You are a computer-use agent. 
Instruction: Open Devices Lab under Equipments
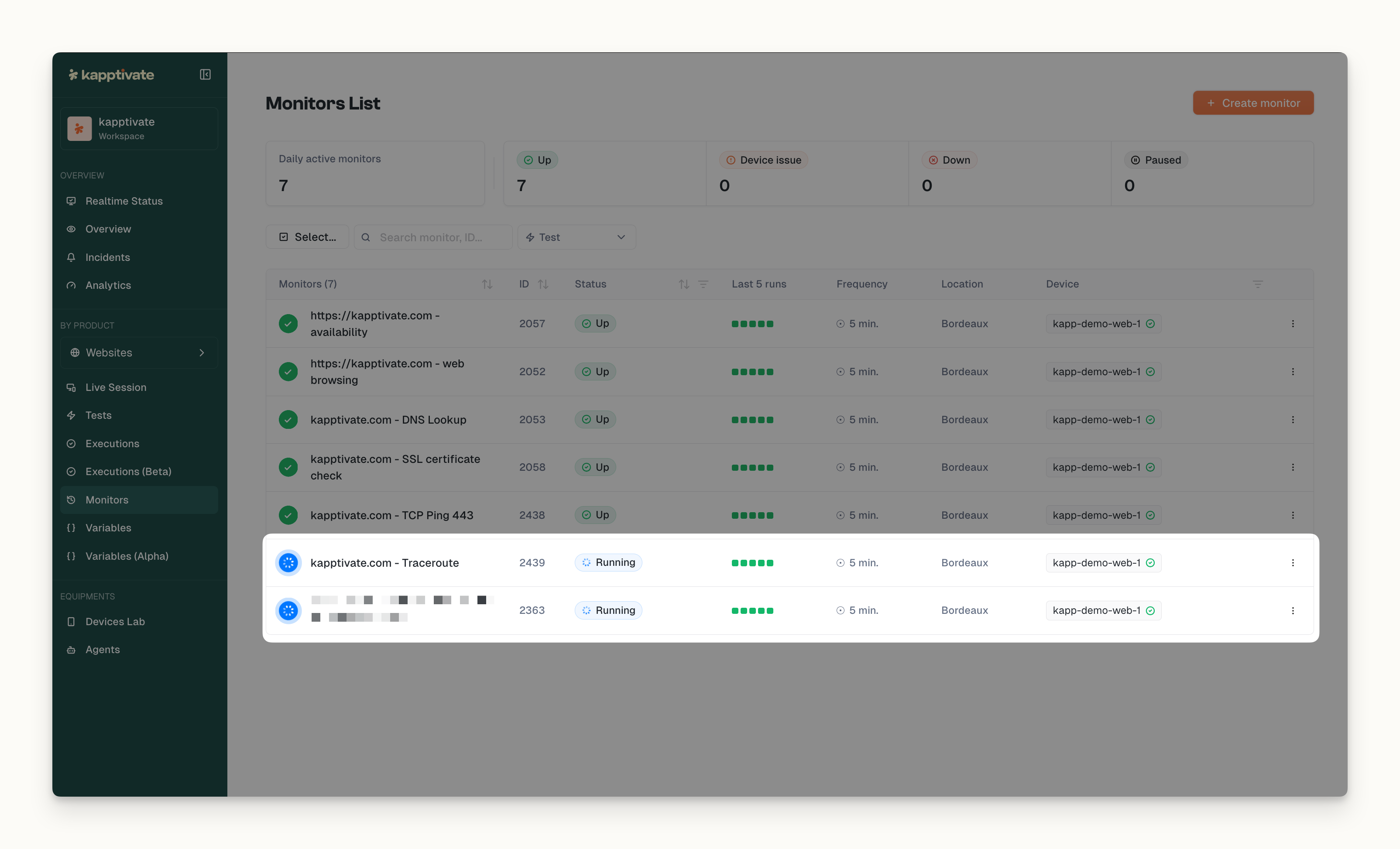tap(139, 621)
